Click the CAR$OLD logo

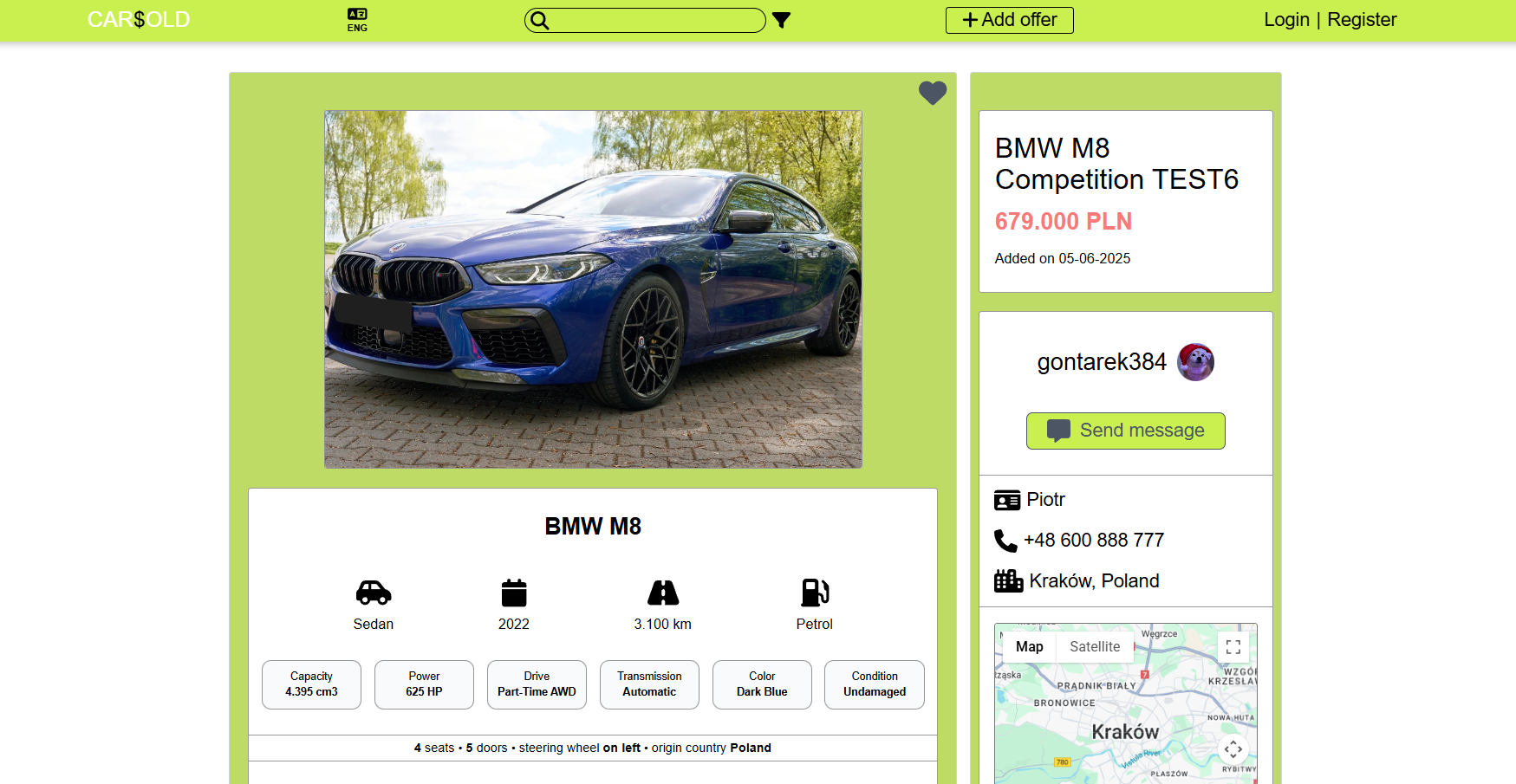[x=139, y=19]
